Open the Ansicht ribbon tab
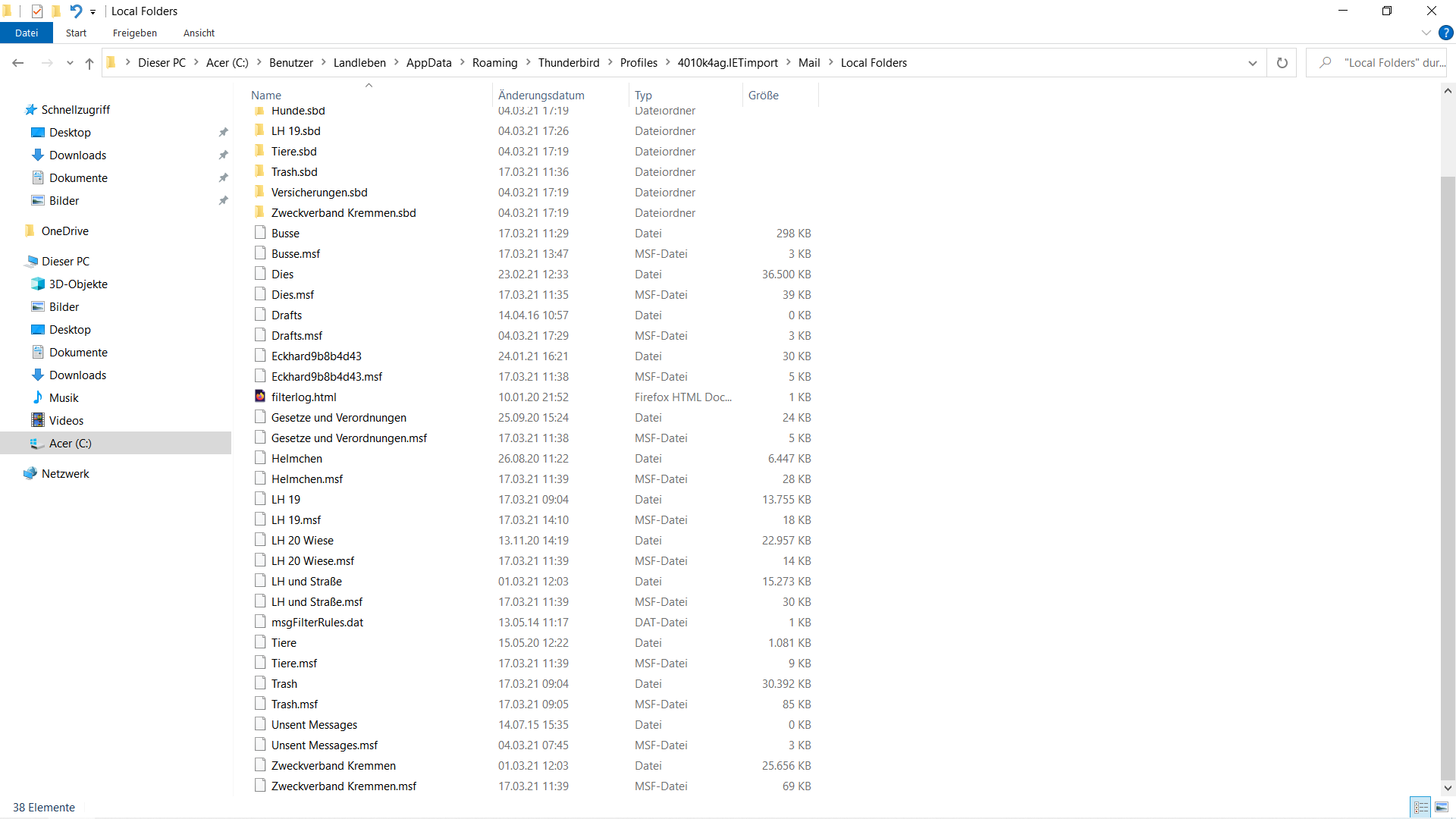 (x=199, y=33)
